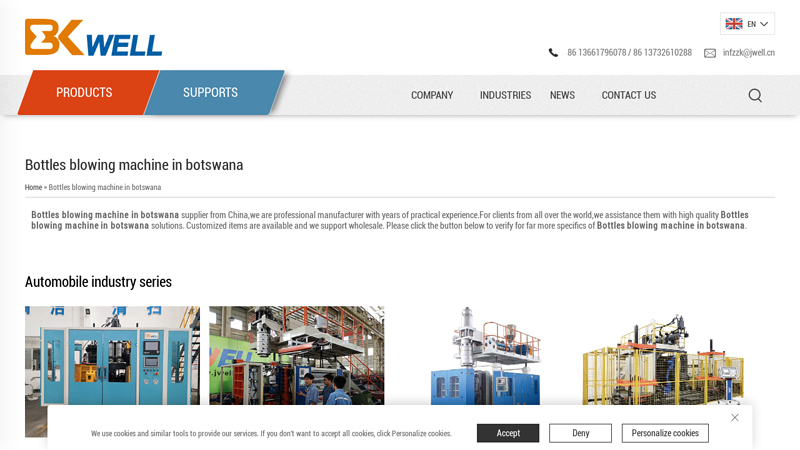Screen dimensions: 800x450
Task: Click the Home breadcrumb link
Action: (33, 187)
